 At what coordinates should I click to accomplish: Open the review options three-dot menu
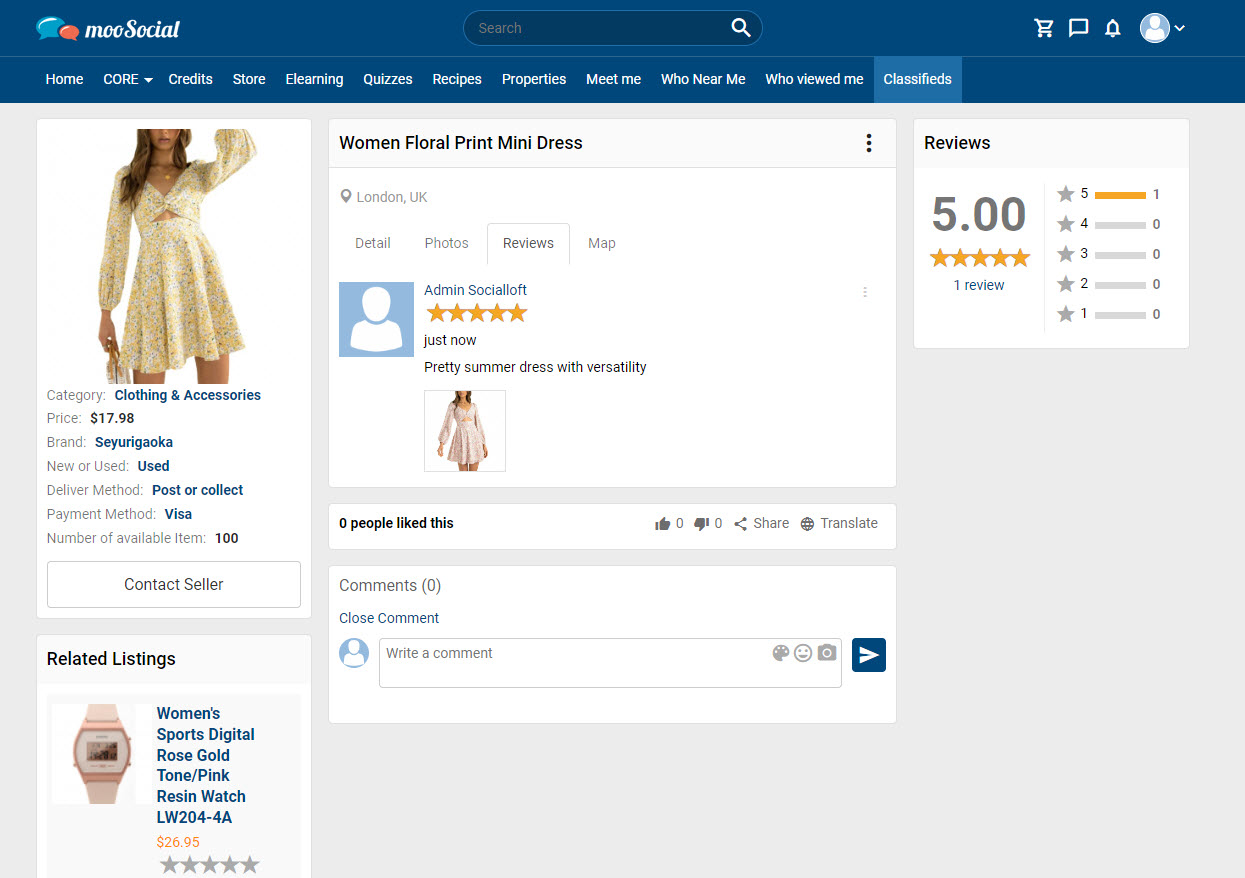[865, 292]
